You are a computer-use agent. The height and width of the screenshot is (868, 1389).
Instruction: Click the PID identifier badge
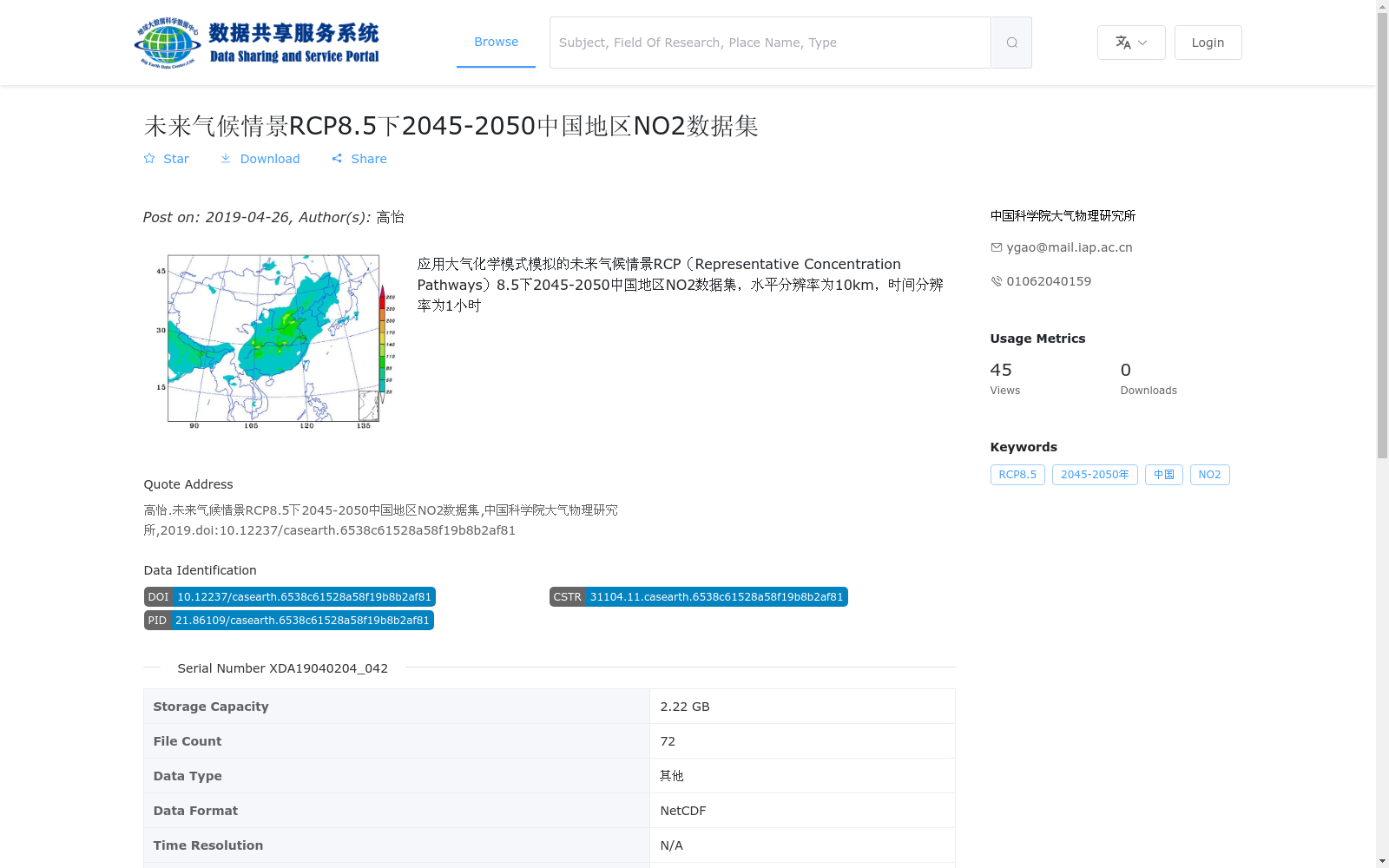pyautogui.click(x=289, y=621)
